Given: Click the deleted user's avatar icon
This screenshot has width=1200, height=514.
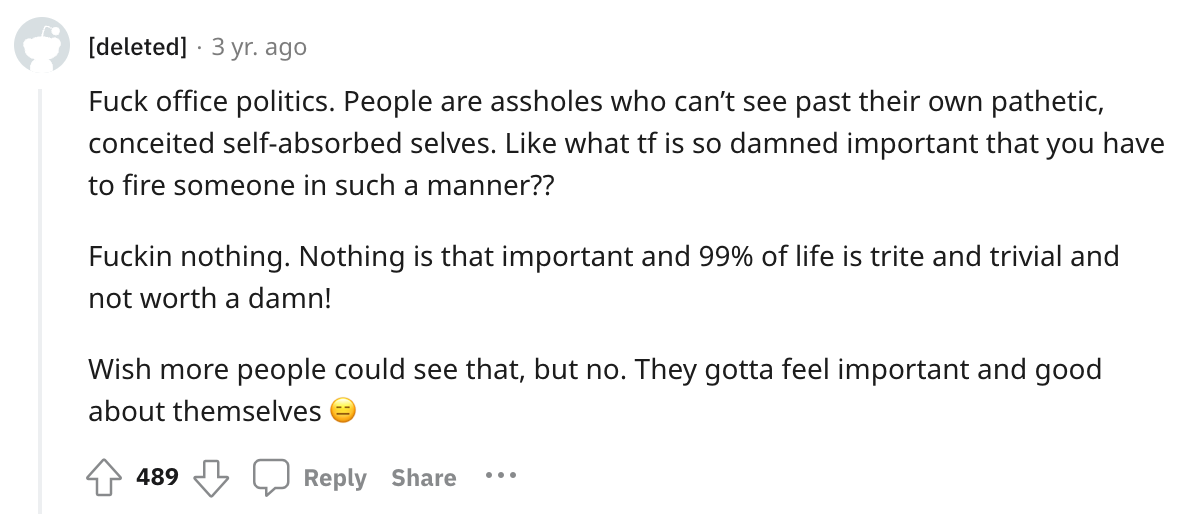Looking at the screenshot, I should [x=41, y=47].
